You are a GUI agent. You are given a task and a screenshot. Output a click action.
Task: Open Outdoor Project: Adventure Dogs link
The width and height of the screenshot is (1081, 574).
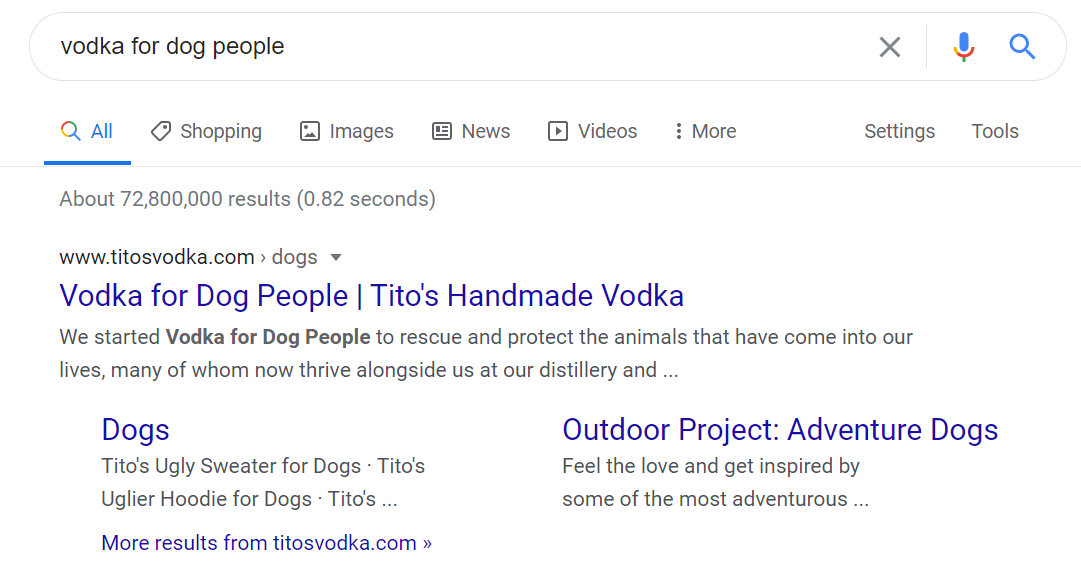(x=780, y=429)
